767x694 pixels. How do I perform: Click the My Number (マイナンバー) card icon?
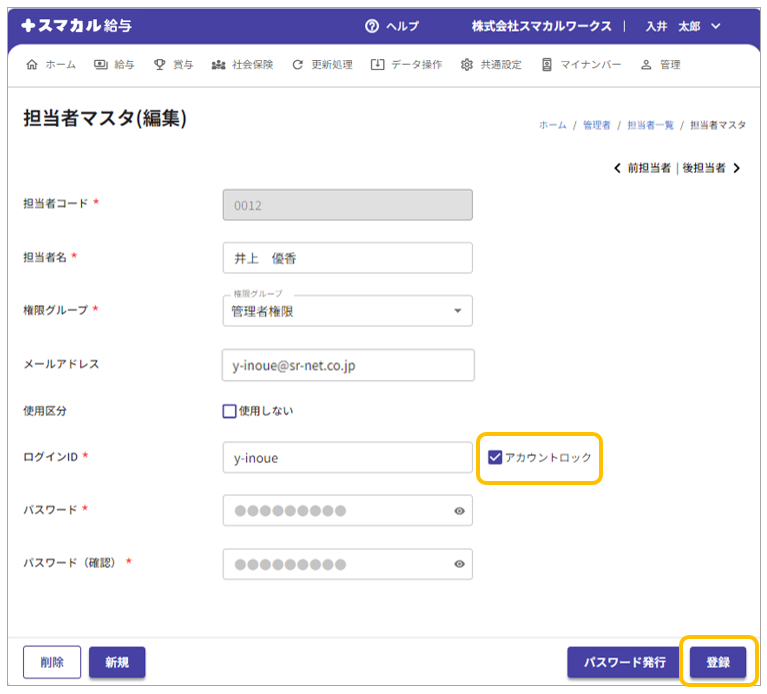tap(547, 65)
